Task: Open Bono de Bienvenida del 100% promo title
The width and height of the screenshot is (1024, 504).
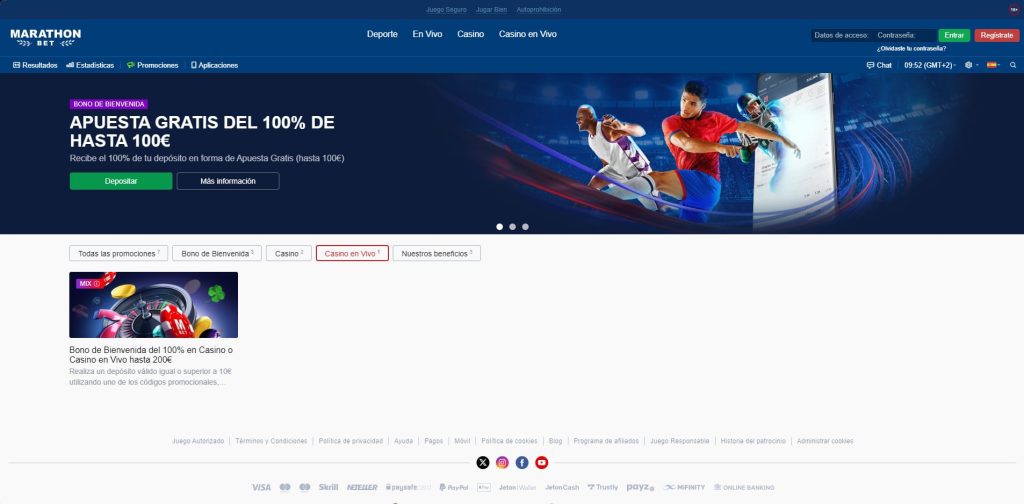Action: pos(151,354)
